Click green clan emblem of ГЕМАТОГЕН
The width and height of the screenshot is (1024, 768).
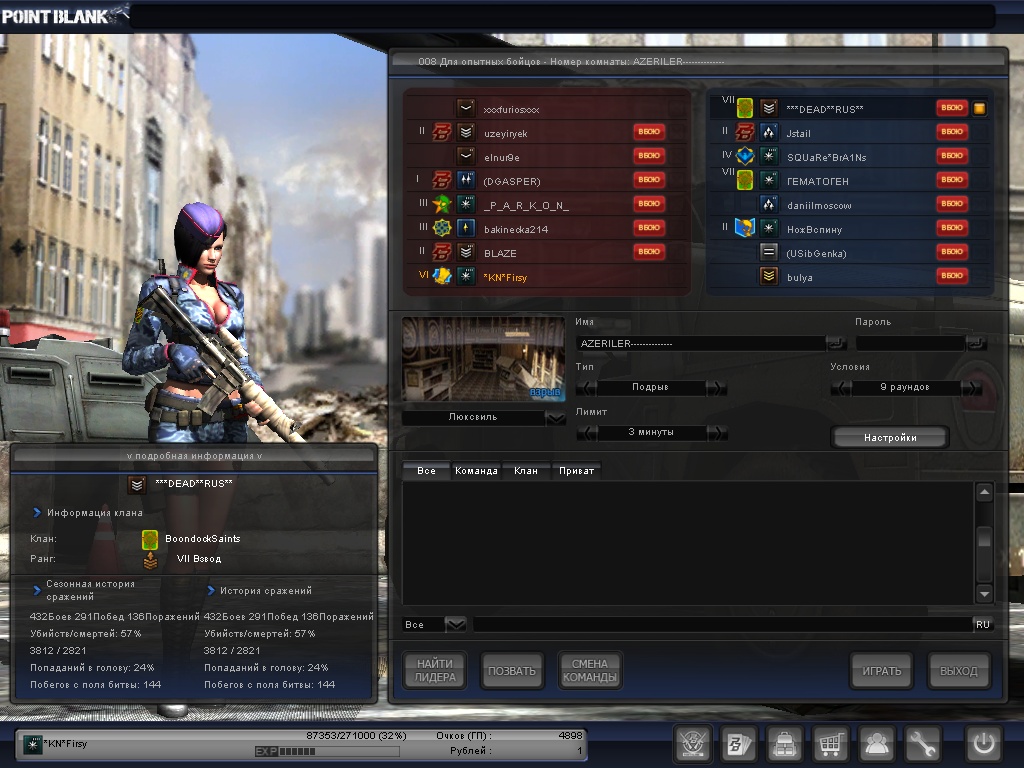pos(744,180)
